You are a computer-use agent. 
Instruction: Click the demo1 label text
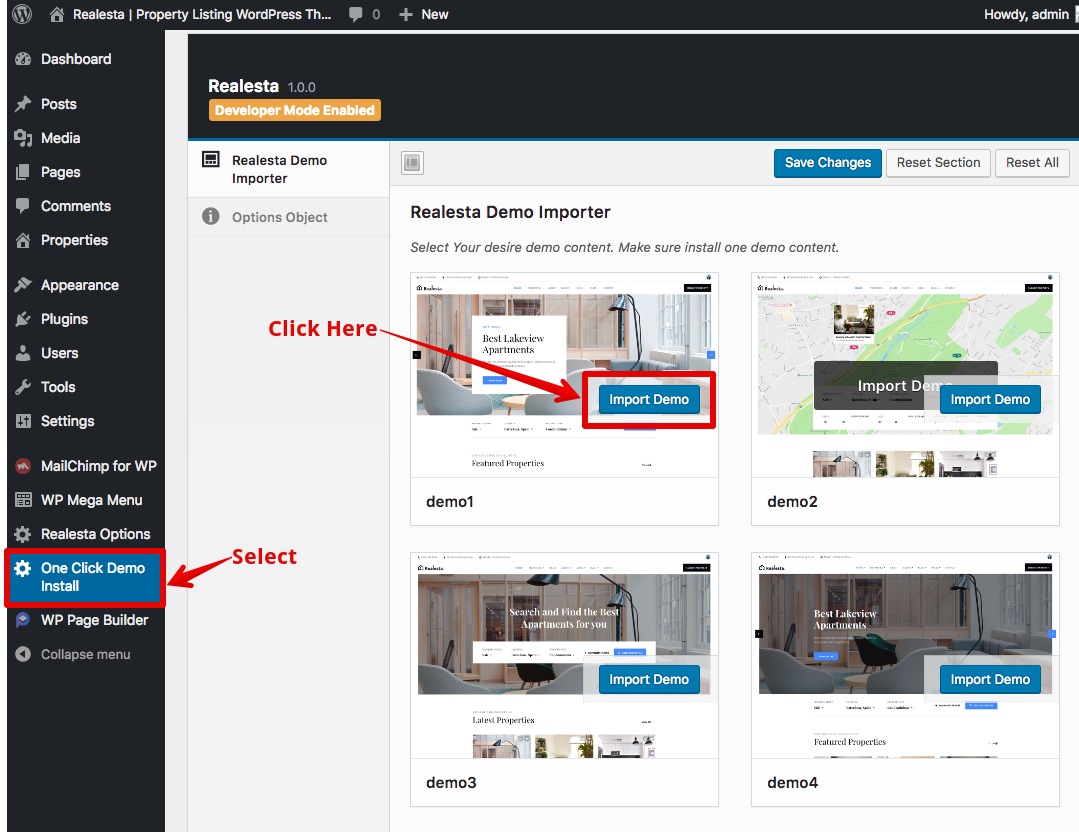(450, 502)
